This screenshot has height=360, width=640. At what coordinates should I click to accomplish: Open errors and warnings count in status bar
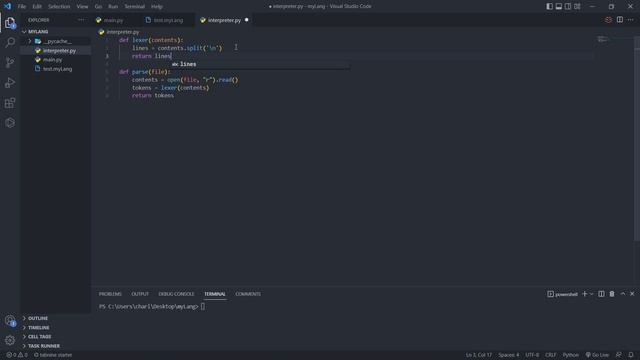coord(17,355)
